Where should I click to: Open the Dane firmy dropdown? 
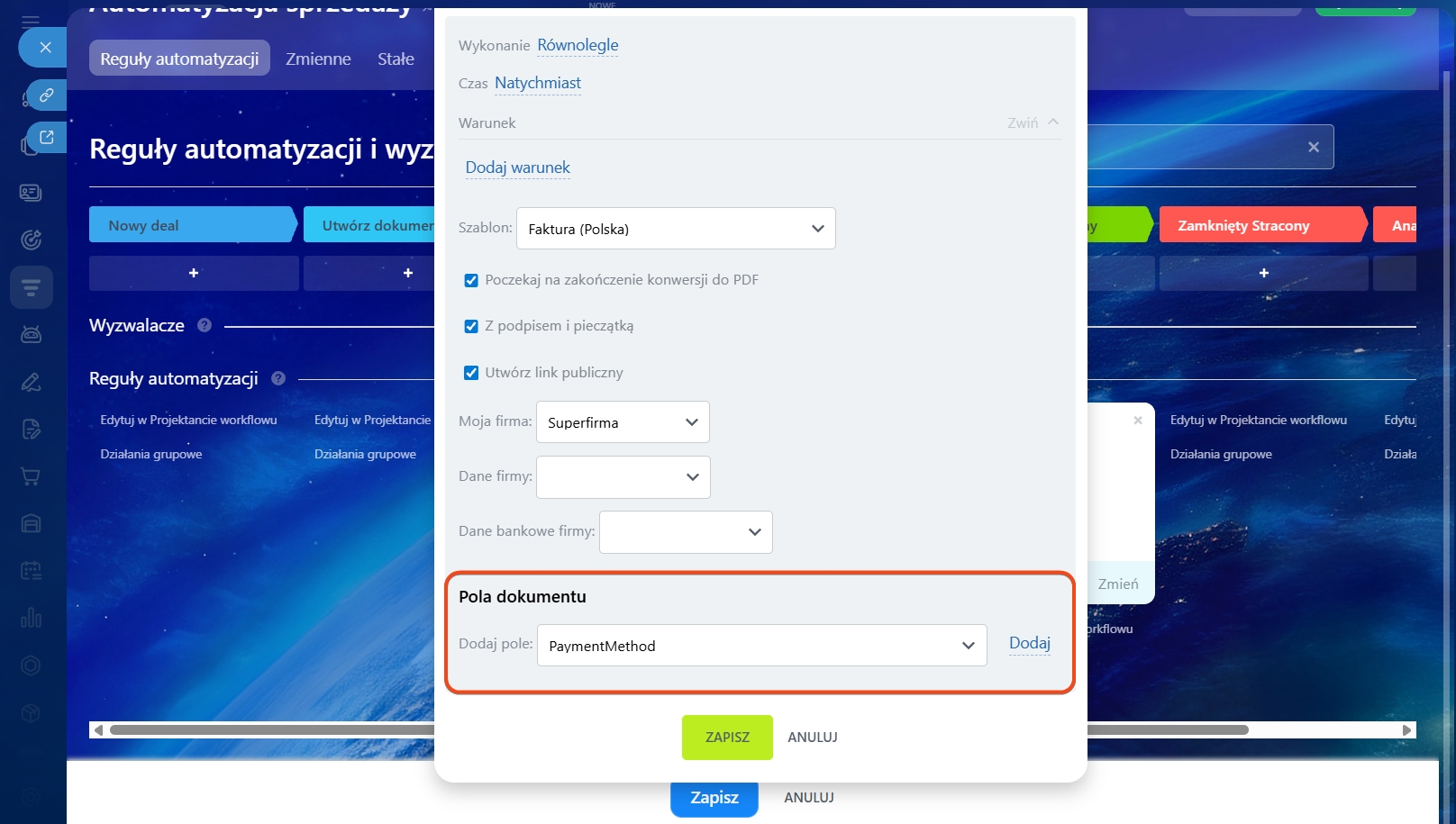pos(623,477)
